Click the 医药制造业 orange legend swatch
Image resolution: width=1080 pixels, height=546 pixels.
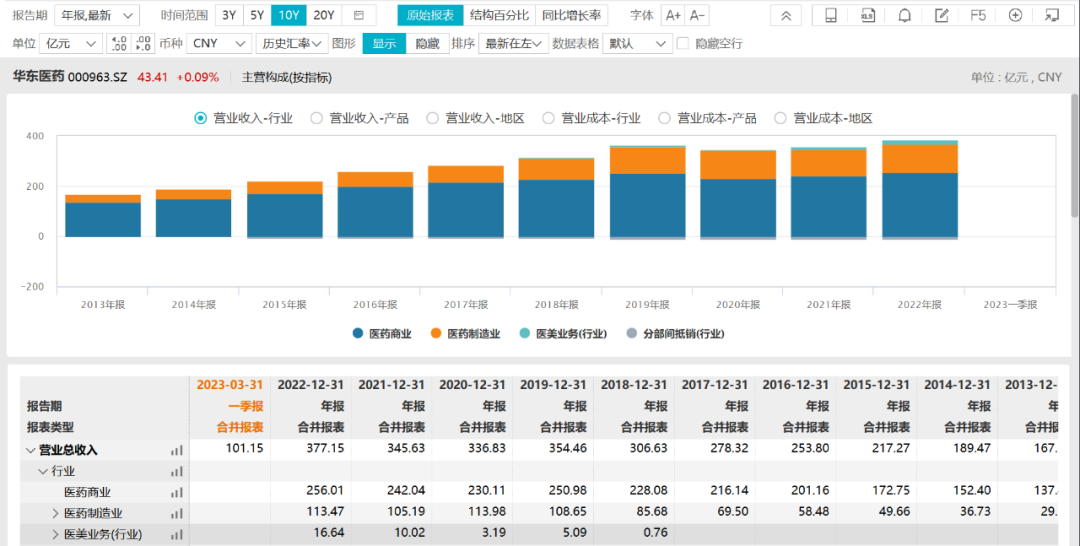(436, 334)
